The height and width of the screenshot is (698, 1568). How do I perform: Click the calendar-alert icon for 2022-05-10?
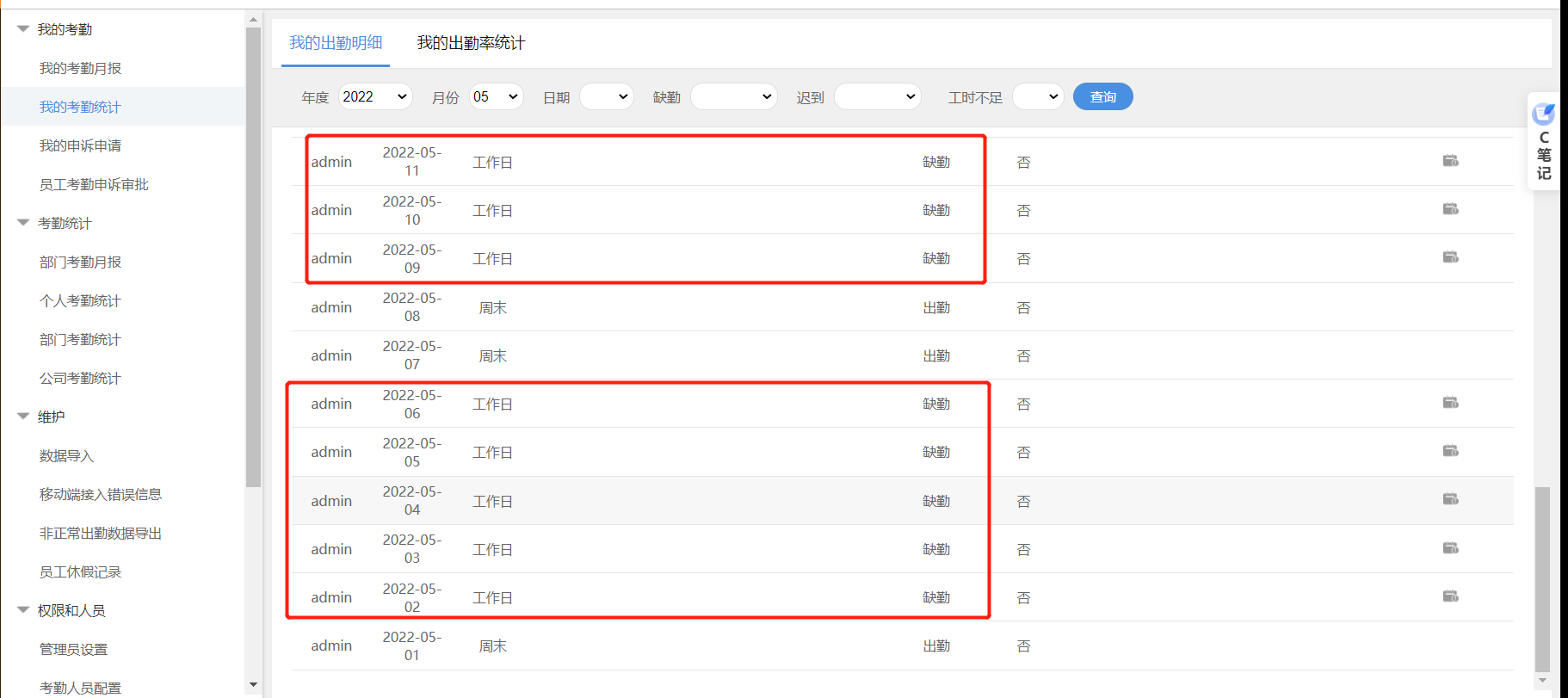coord(1450,209)
